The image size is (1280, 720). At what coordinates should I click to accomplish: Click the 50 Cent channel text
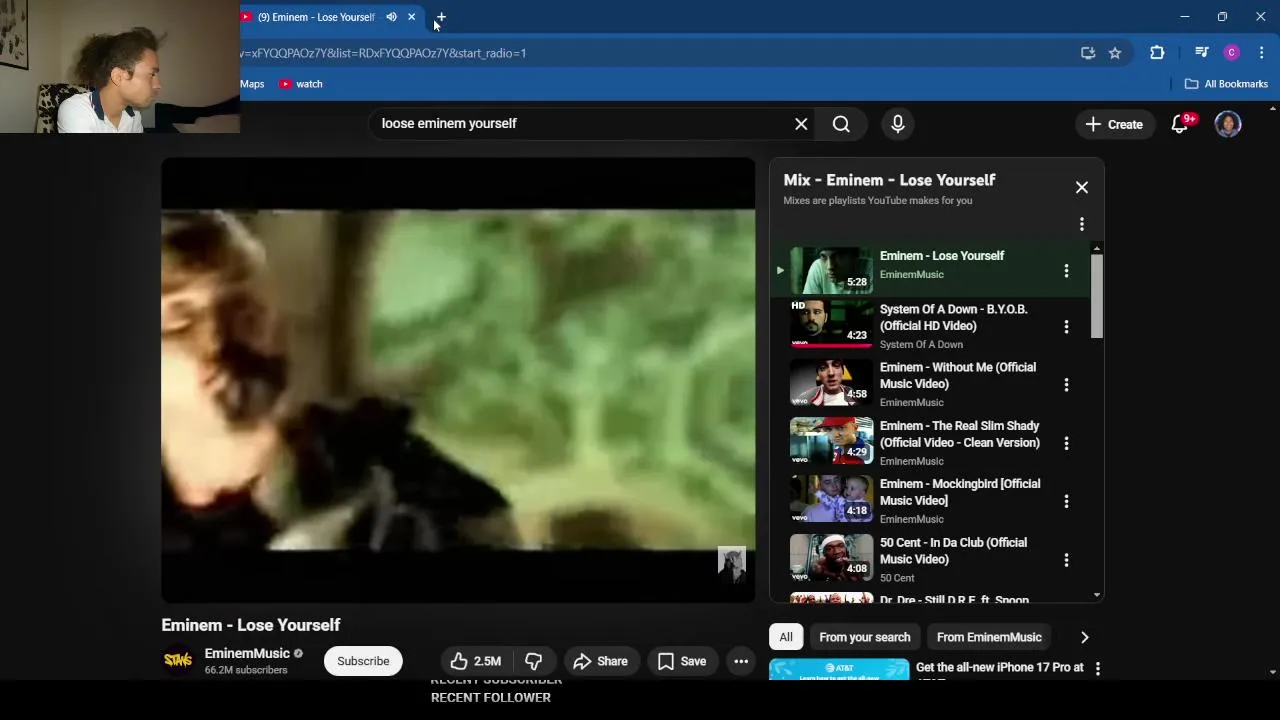[897, 578]
